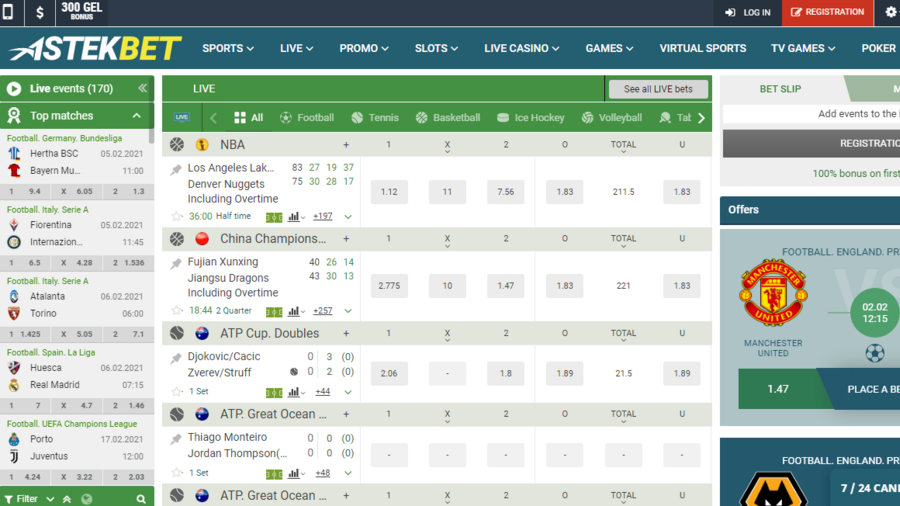Toggle favorite star for Thiago Monteiro match
Viewport: 900px width, 506px height.
[x=177, y=473]
